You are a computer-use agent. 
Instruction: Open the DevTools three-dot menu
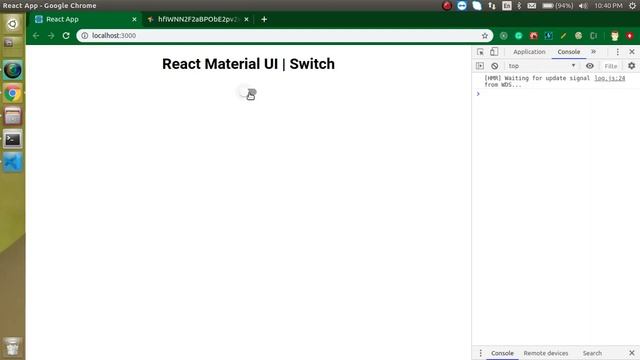point(618,52)
